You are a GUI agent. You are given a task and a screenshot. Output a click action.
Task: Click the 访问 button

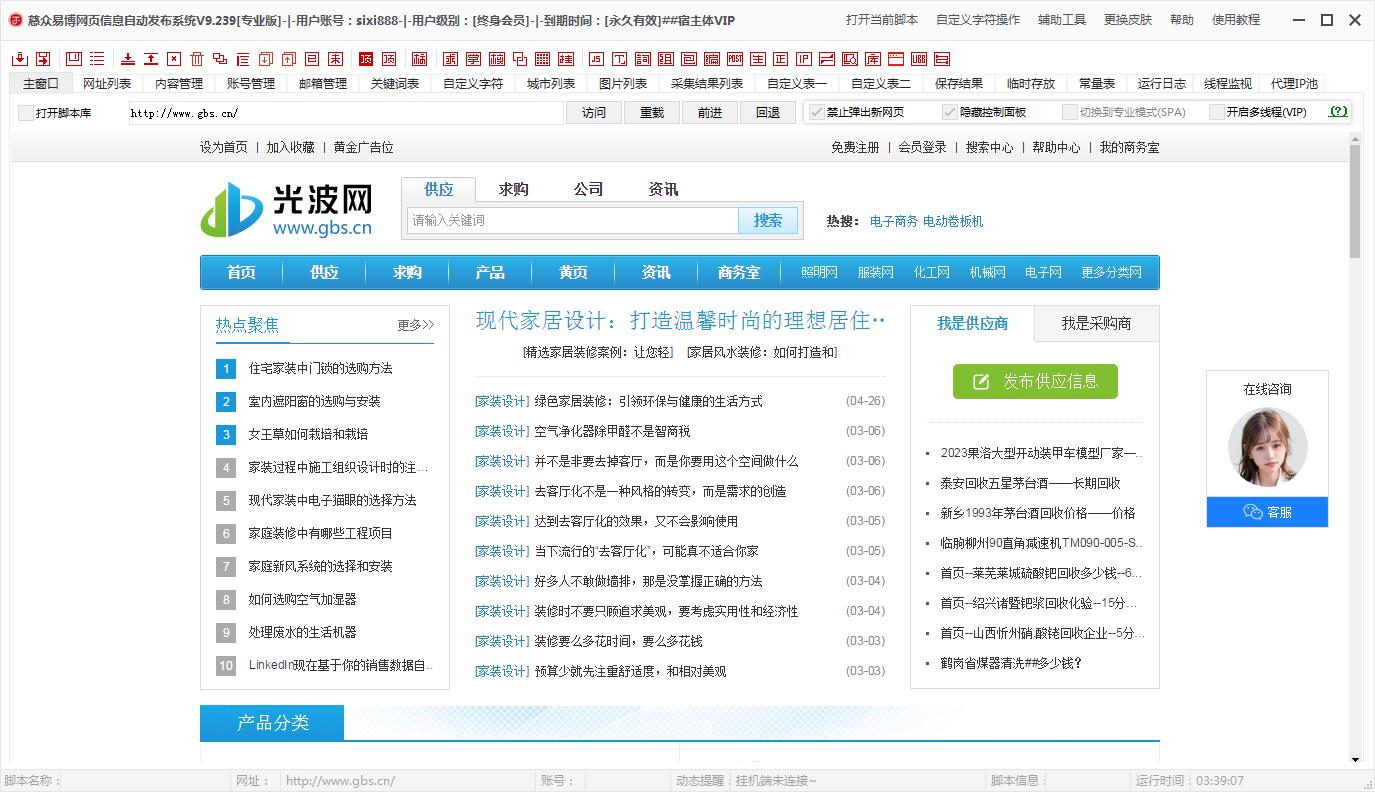(594, 113)
